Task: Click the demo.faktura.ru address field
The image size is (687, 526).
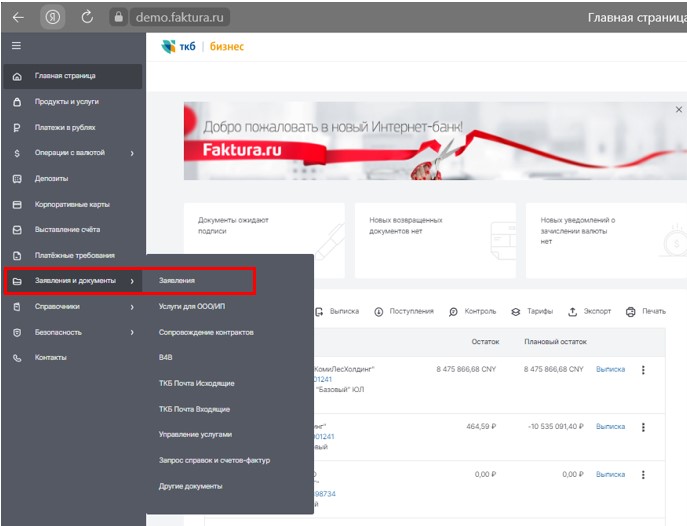Action: click(x=180, y=18)
